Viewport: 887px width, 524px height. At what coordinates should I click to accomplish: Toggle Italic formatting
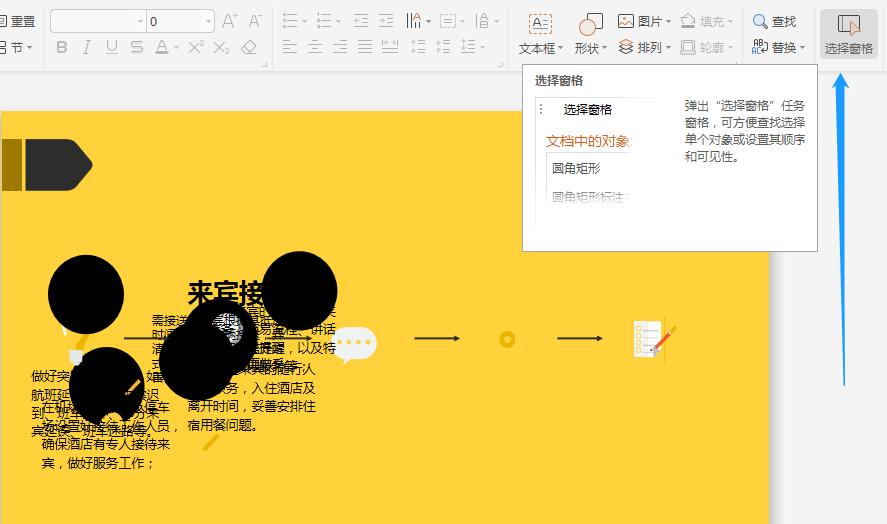point(87,48)
